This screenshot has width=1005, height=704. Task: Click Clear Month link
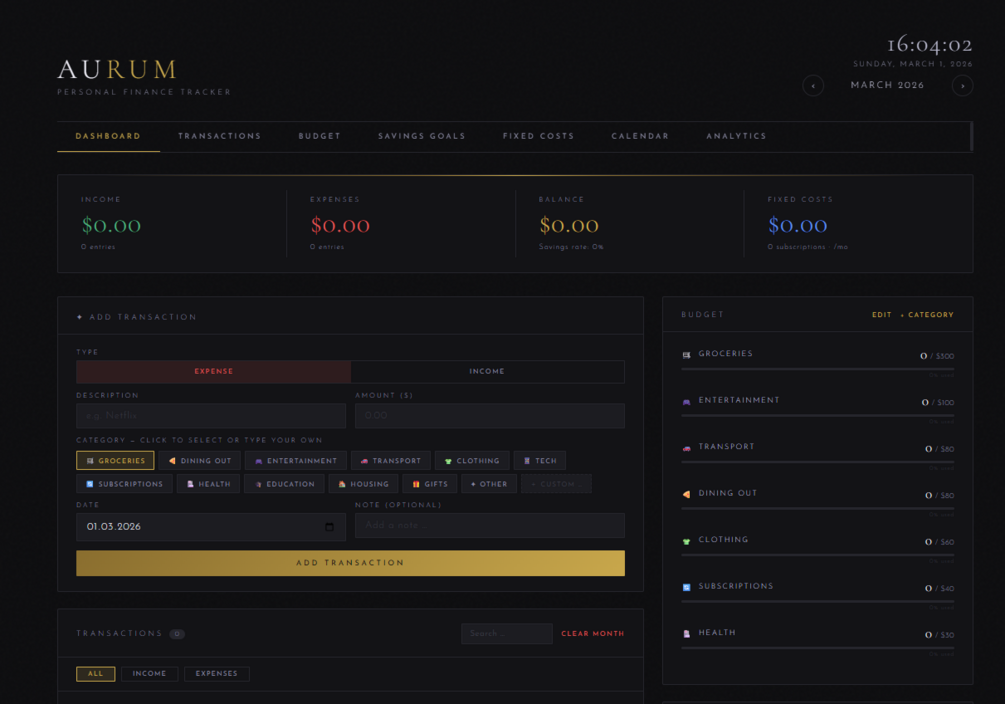point(592,633)
